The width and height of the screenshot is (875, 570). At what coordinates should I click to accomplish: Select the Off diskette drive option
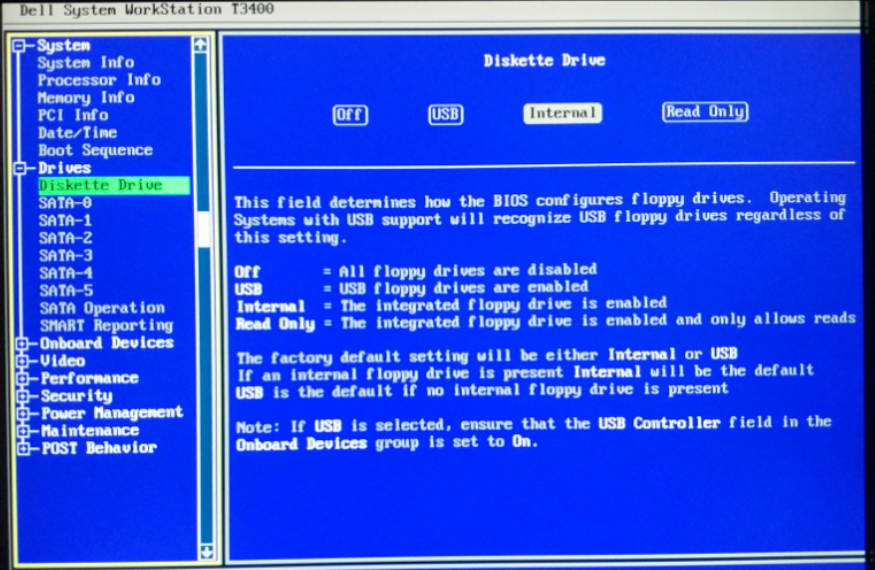pyautogui.click(x=349, y=114)
